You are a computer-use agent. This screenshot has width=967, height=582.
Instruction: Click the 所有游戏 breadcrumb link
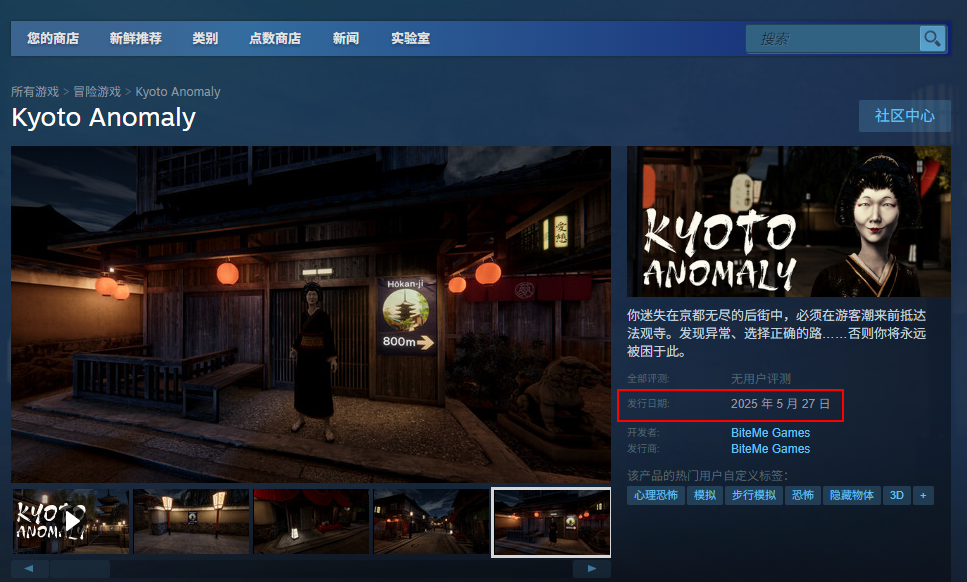pyautogui.click(x=35, y=92)
